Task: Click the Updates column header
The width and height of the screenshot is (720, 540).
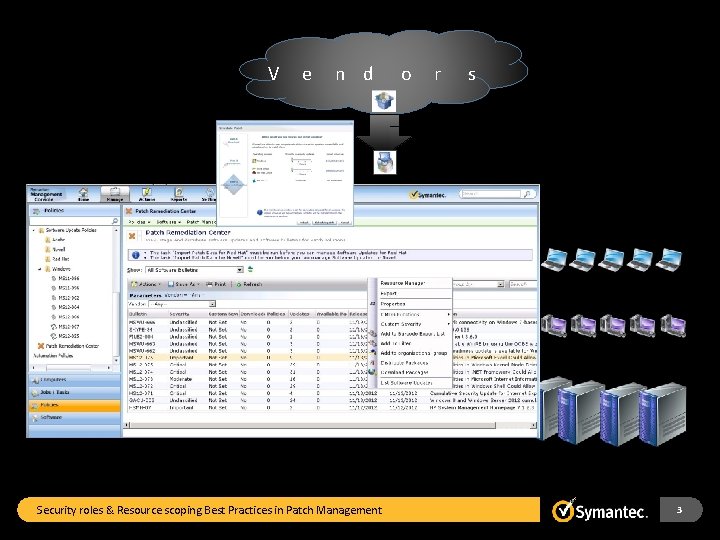Action: pyautogui.click(x=301, y=314)
